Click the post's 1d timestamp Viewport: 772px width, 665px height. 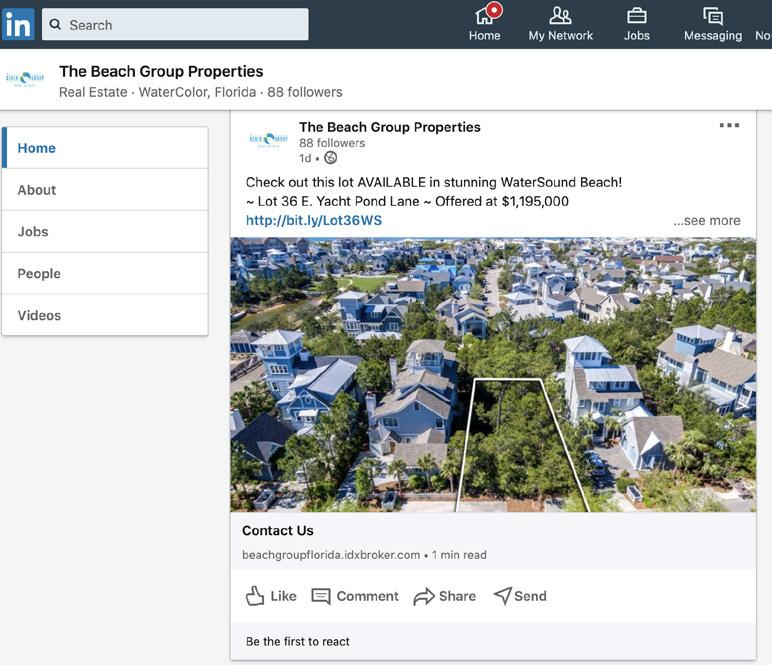tap(305, 158)
